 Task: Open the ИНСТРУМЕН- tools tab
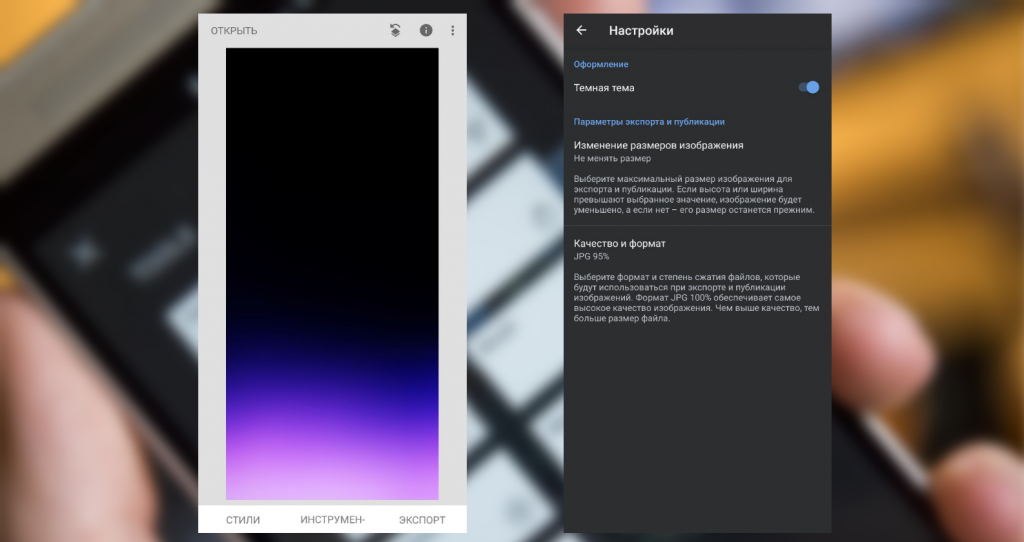[333, 520]
